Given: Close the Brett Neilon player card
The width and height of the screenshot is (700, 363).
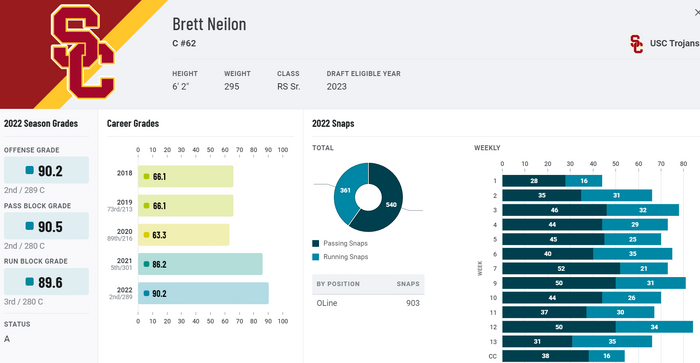Looking at the screenshot, I should [696, 13].
